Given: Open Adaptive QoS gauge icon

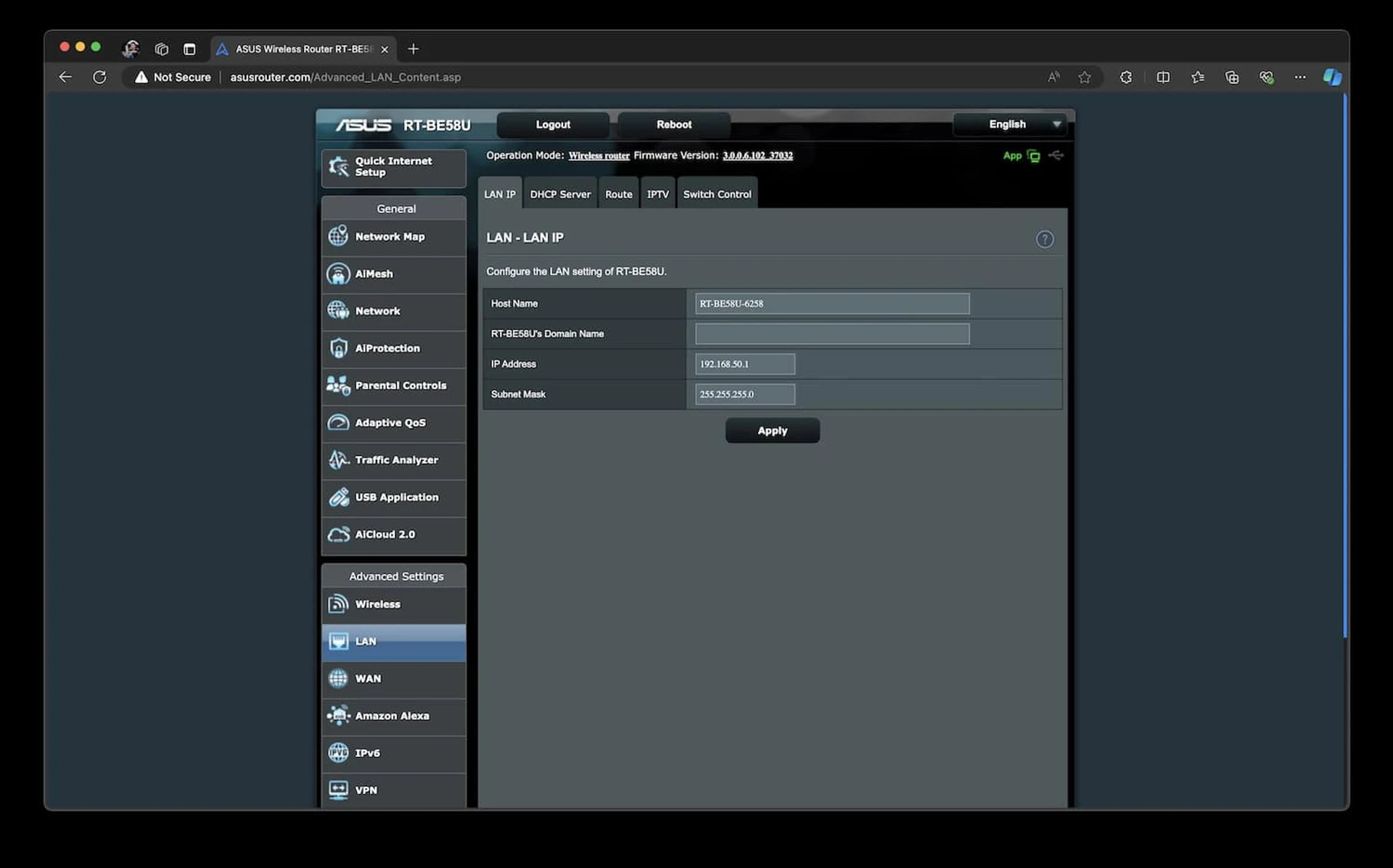Looking at the screenshot, I should 338,423.
